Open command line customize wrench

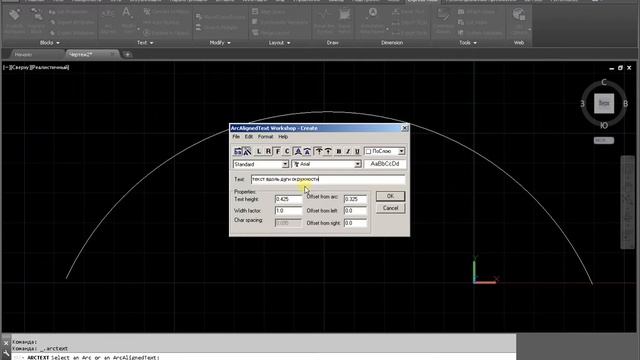pyautogui.click(x=6, y=354)
